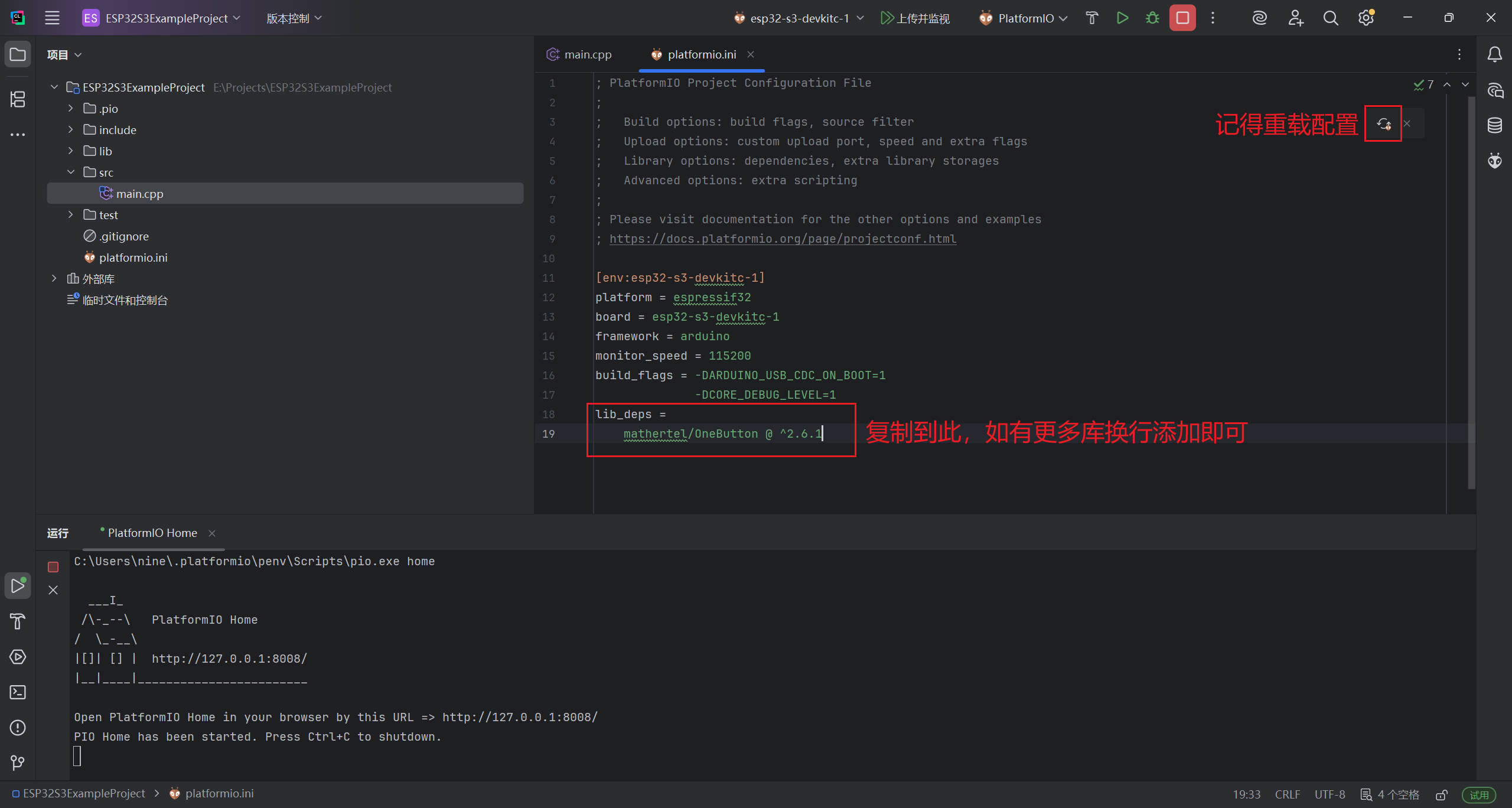Toggle the file read-only lock in status bar
The height and width of the screenshot is (808, 1512).
tap(1441, 794)
